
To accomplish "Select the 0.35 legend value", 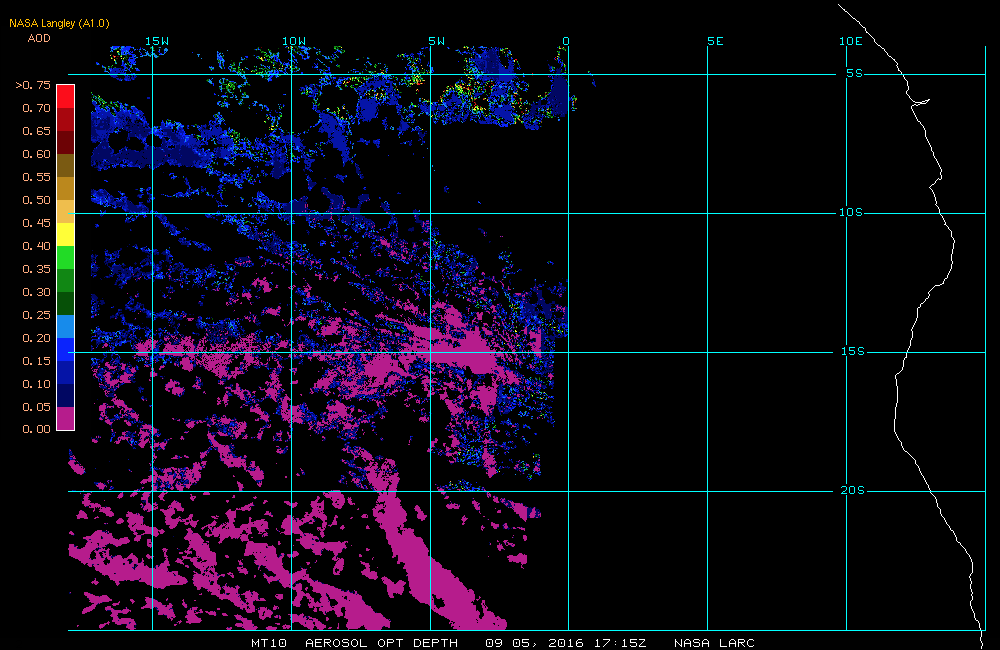I will tap(36, 269).
